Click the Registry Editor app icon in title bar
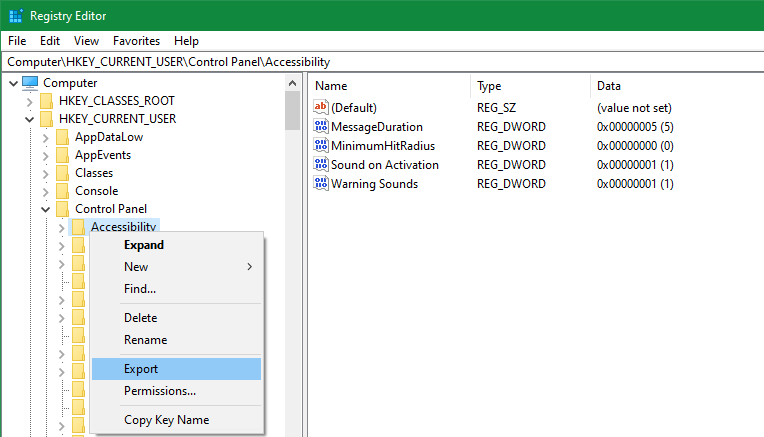The width and height of the screenshot is (764, 437). point(15,16)
